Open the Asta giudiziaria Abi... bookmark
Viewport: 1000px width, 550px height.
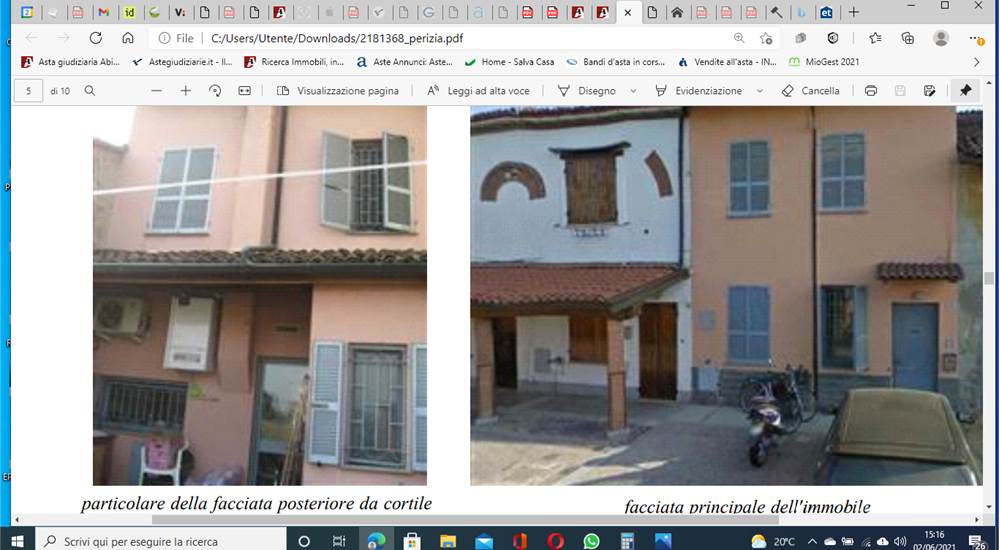tap(70, 62)
